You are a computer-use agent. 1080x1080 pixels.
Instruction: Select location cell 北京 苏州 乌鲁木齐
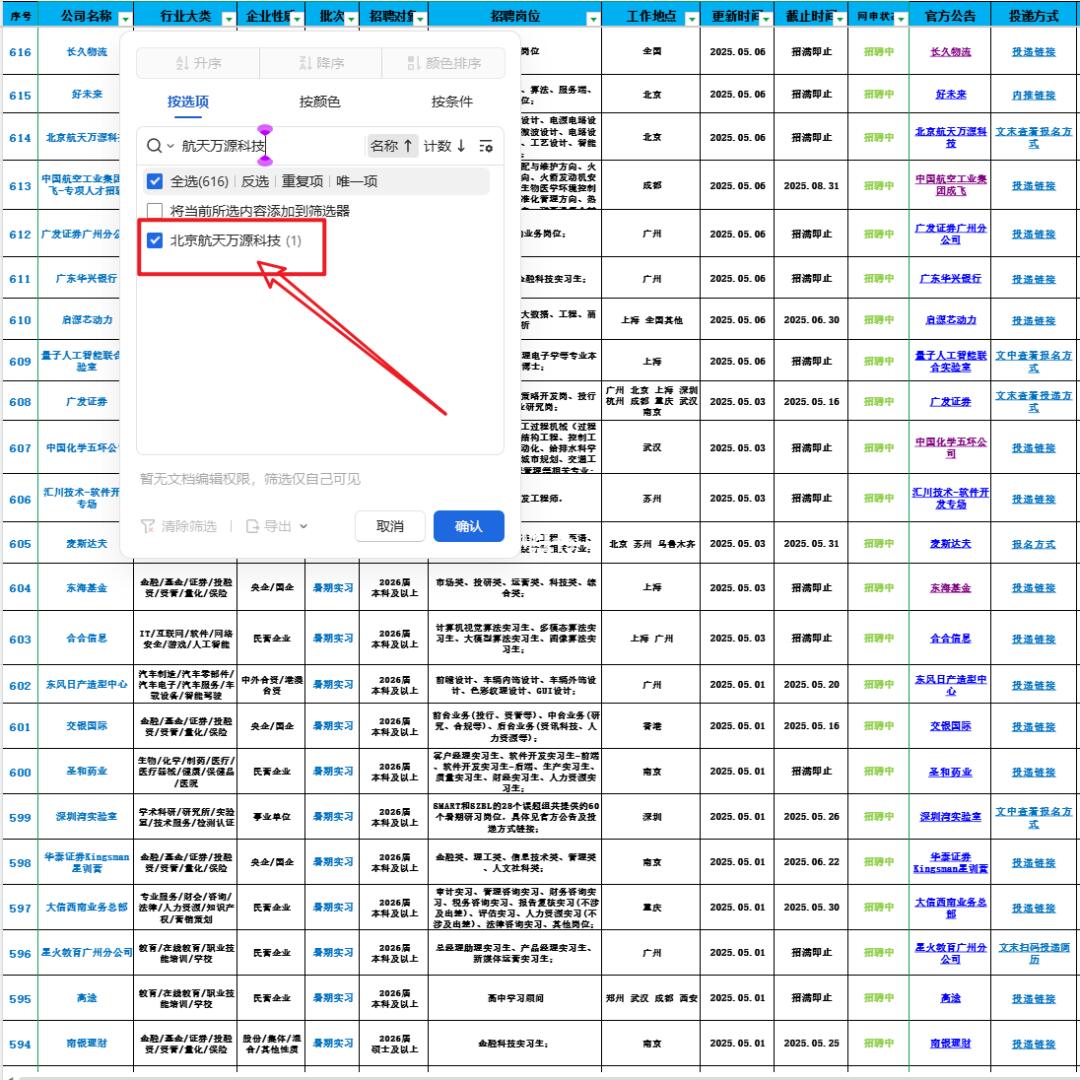coord(651,543)
